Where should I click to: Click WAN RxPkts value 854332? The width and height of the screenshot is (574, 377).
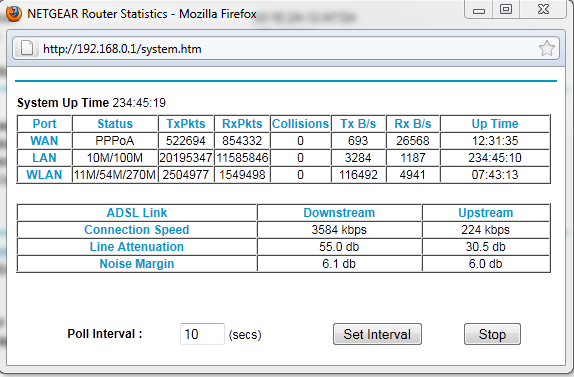242,141
